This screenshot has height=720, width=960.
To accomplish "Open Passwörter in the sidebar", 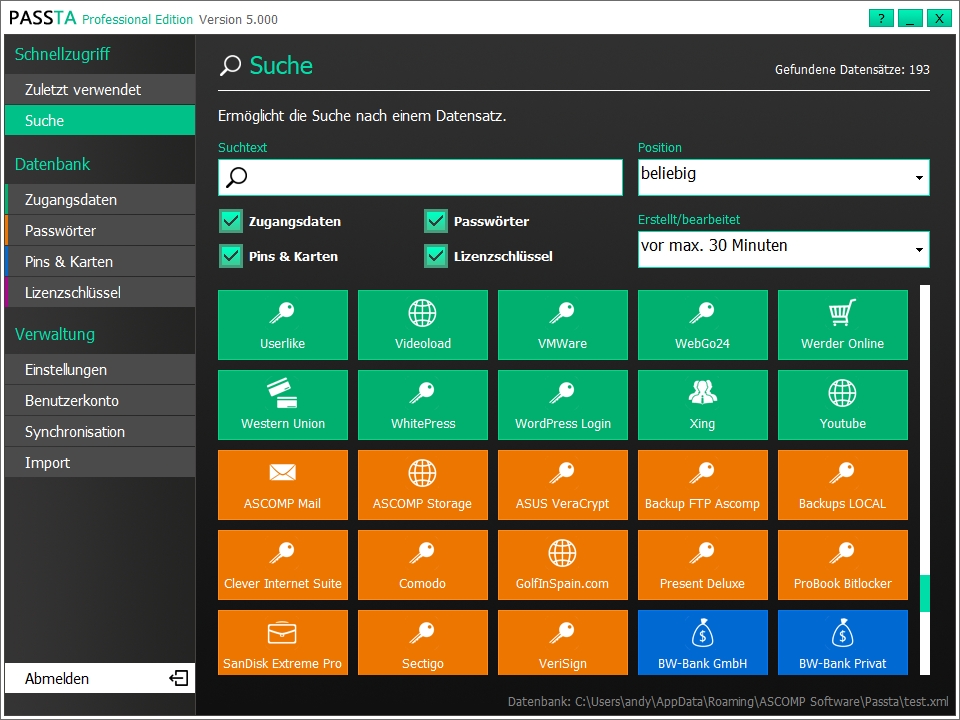I will [x=100, y=231].
